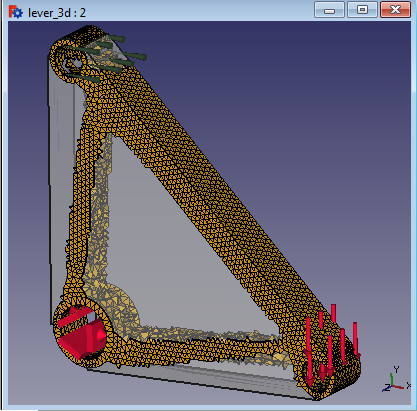Minimize the lever_3d : 2 window
This screenshot has height=411, width=417.
click(329, 10)
